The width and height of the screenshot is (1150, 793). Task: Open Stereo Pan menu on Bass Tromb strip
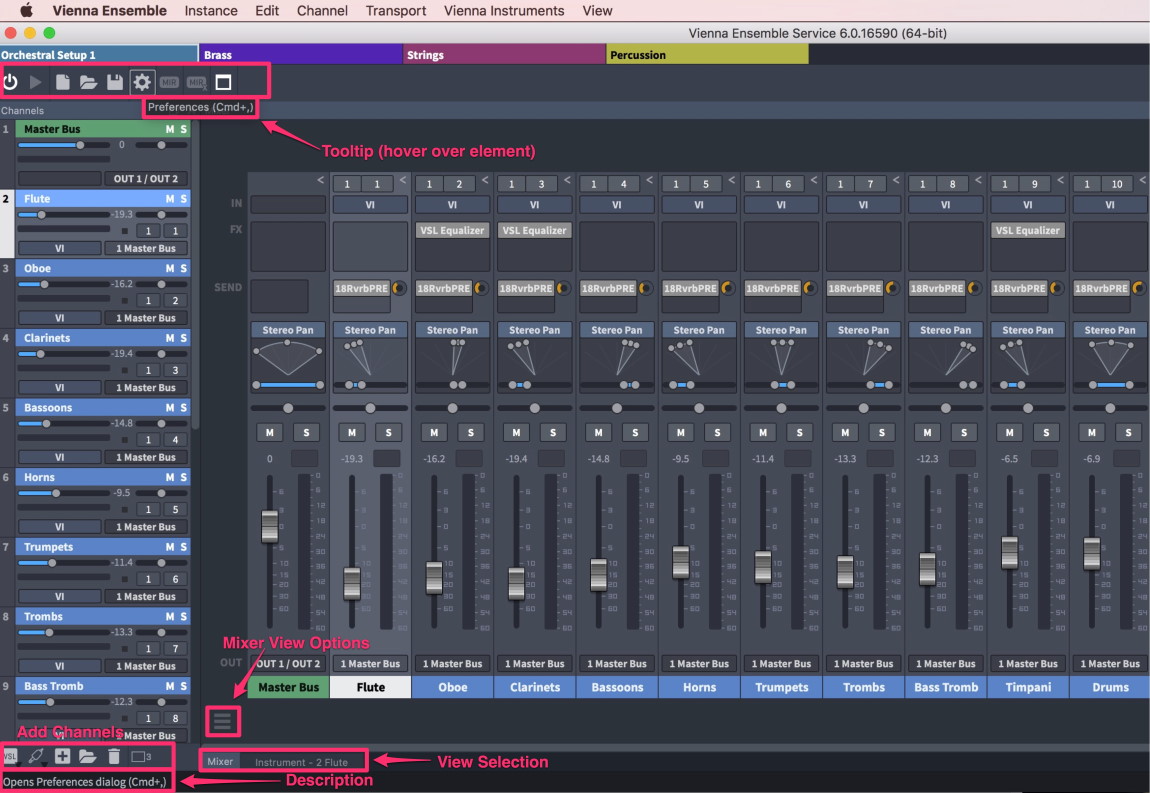[945, 330]
